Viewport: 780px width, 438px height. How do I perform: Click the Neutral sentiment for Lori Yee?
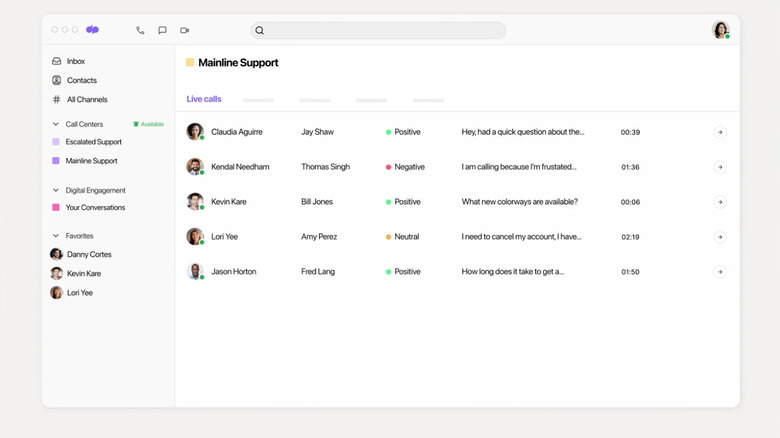pos(402,237)
